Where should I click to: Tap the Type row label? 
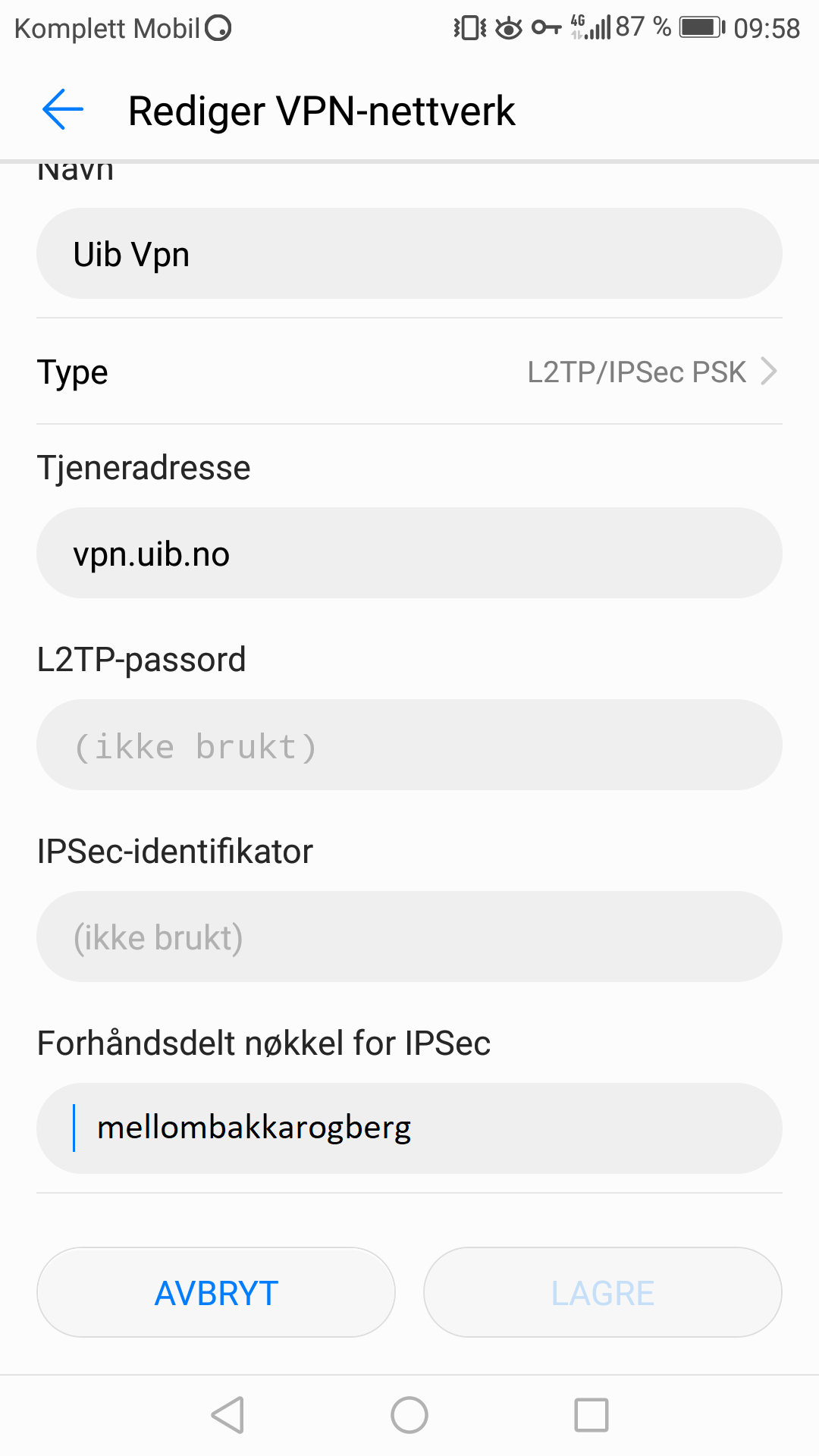point(73,372)
